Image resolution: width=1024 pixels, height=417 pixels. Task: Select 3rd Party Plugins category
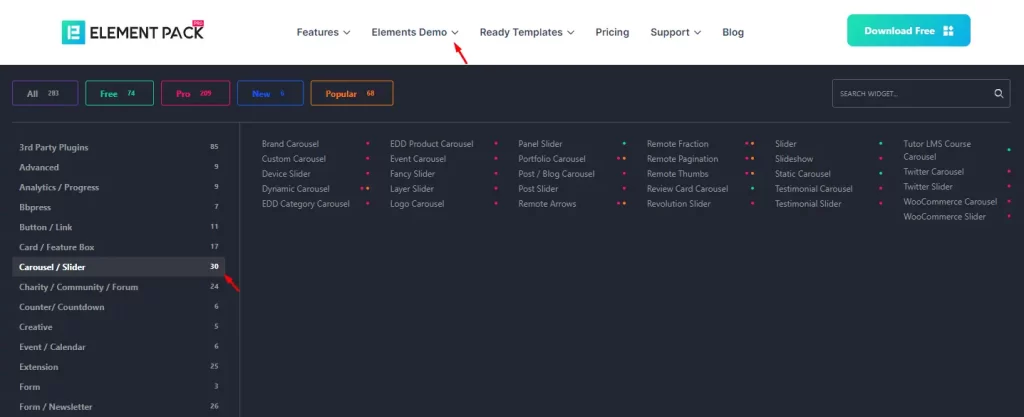coord(118,147)
